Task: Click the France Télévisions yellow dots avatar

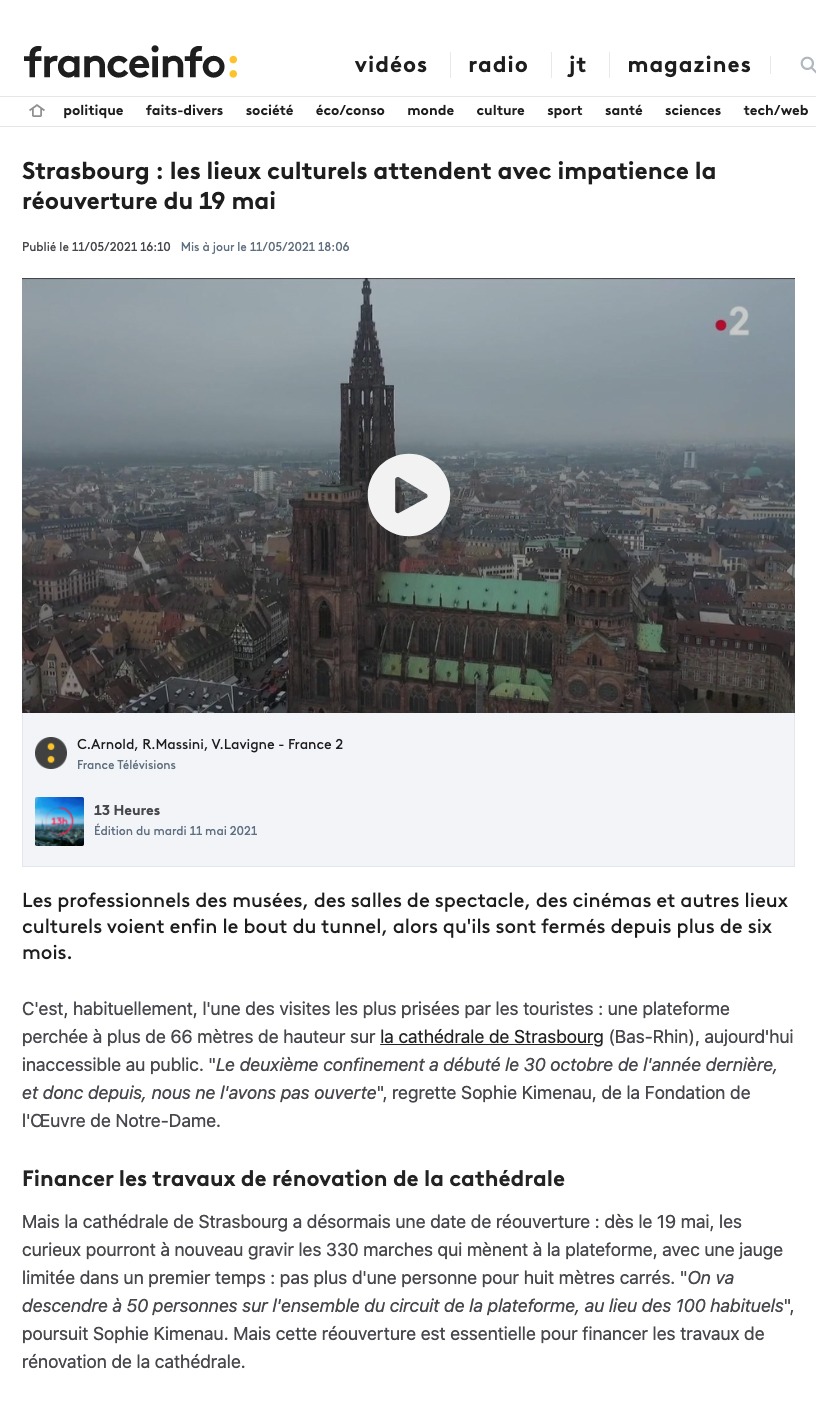Action: coord(51,753)
